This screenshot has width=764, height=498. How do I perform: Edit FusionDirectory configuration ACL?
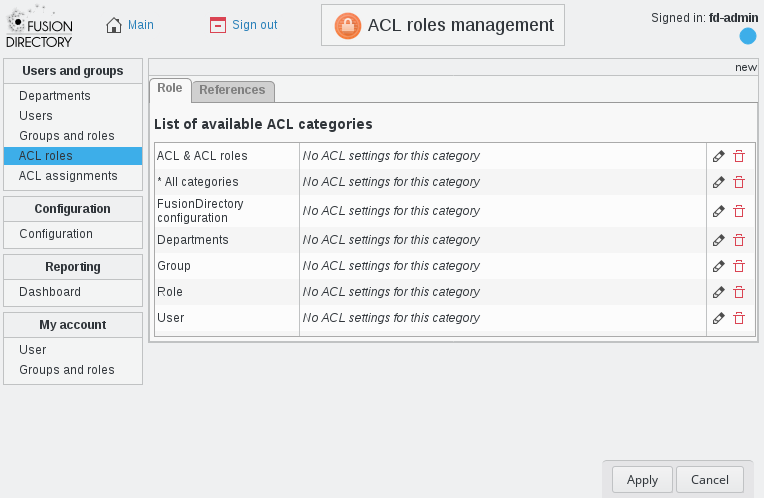pyautogui.click(x=718, y=211)
